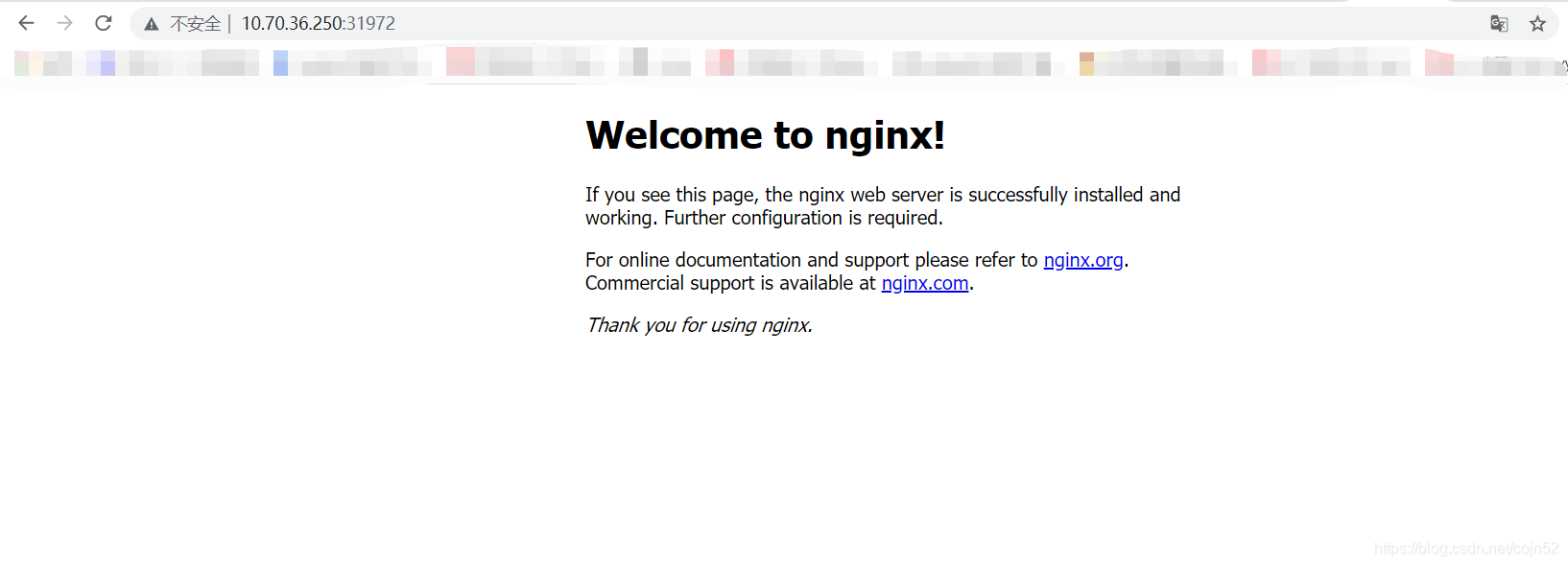Click the sentence starting 'If you see this page'
Screen dimensions: 1568x566
pyautogui.click(x=883, y=206)
